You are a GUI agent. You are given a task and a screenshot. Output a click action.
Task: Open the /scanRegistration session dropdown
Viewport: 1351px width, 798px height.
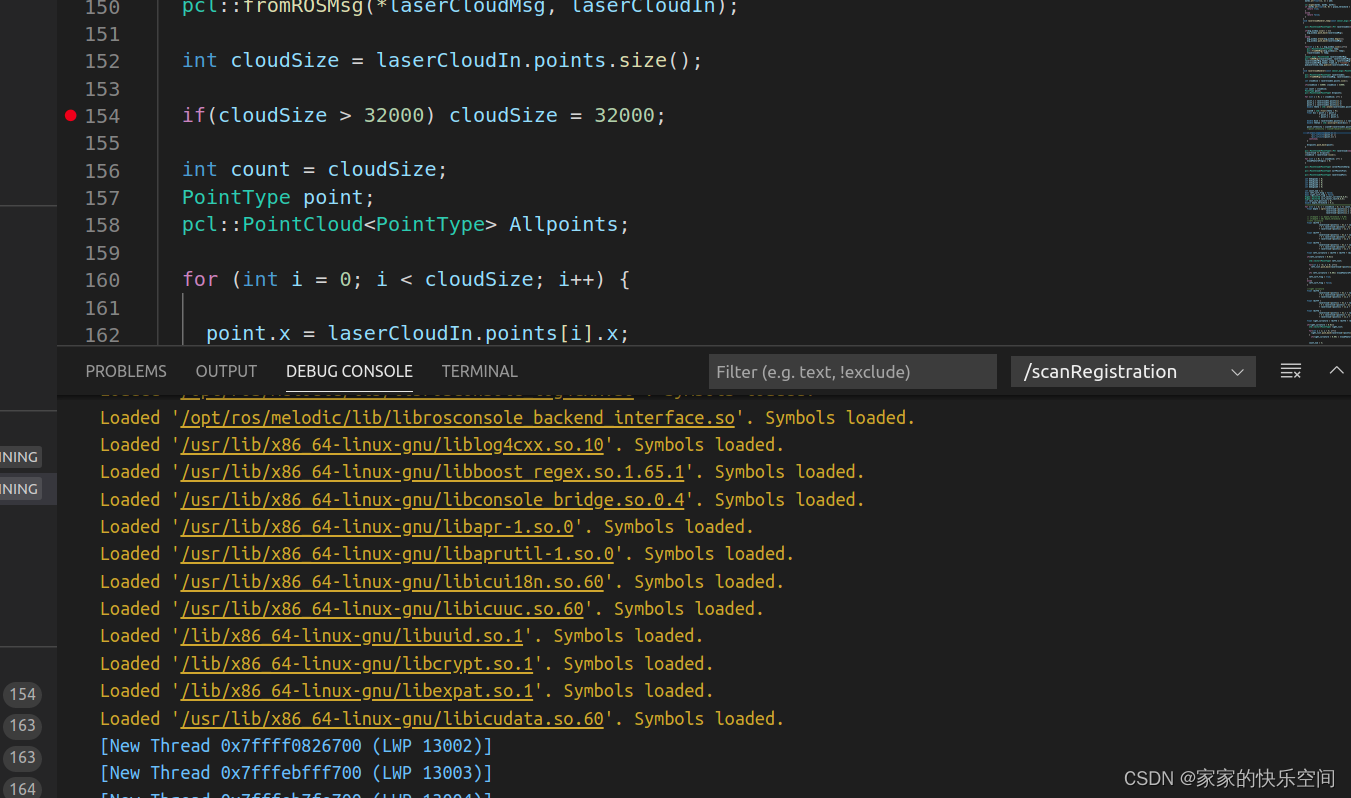tap(1133, 371)
